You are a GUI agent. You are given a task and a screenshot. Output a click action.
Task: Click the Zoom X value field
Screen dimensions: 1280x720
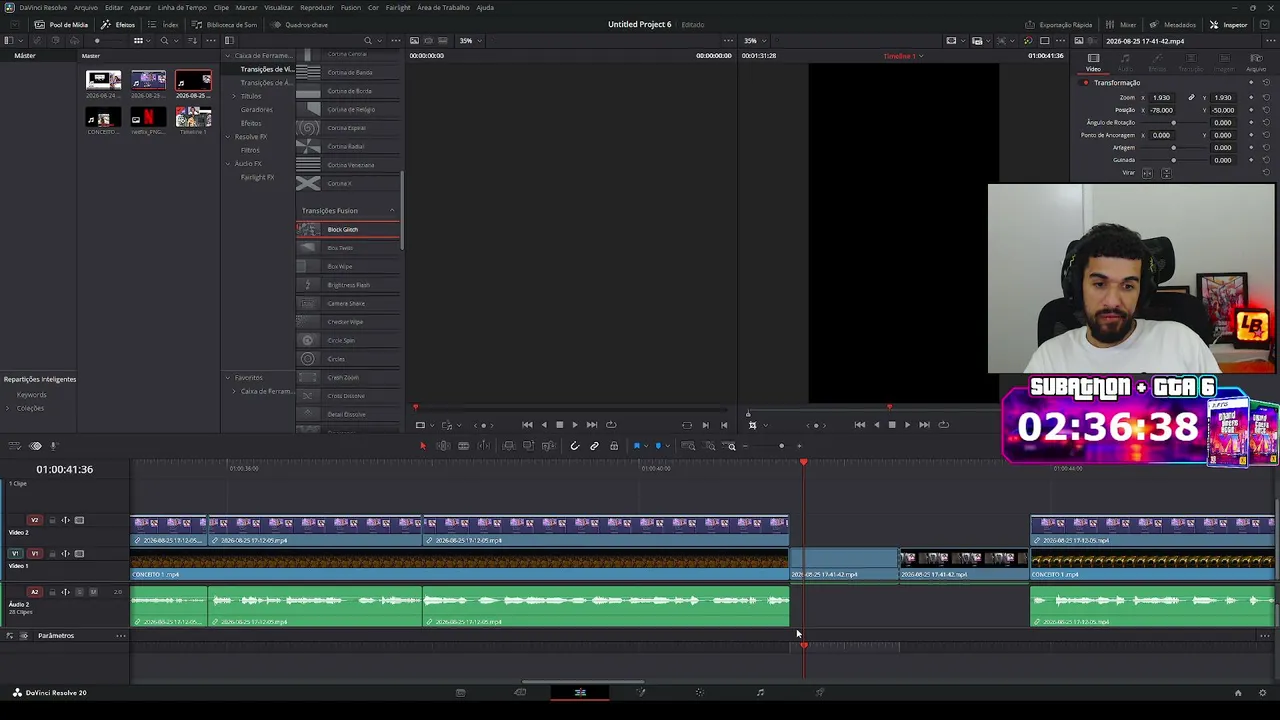(1161, 97)
